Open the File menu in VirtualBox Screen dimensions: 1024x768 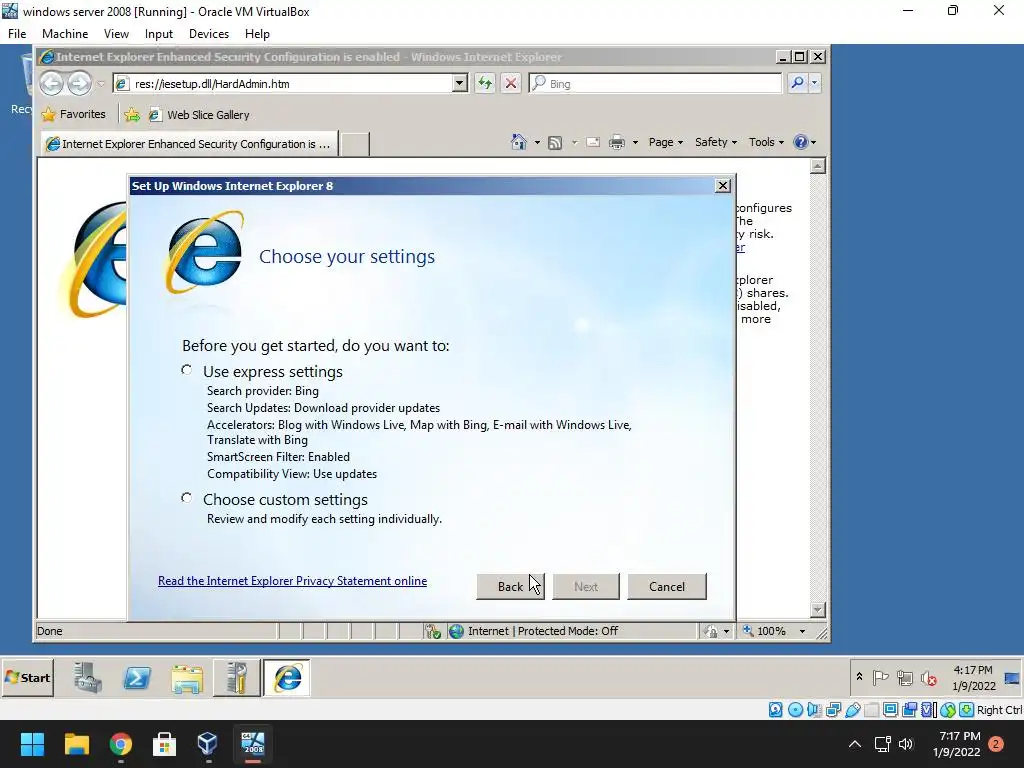tap(17, 34)
